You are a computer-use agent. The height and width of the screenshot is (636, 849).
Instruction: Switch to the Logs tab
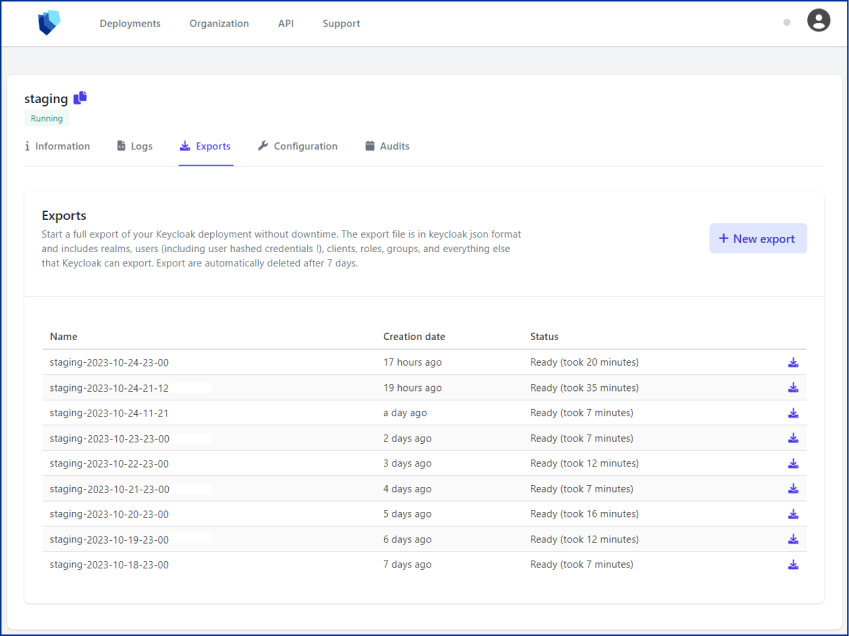pos(134,146)
